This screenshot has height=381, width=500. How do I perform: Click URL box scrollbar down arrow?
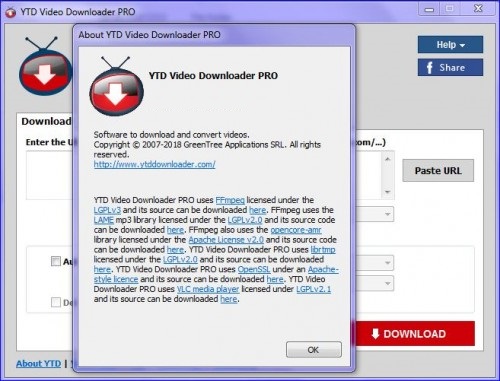(x=387, y=192)
